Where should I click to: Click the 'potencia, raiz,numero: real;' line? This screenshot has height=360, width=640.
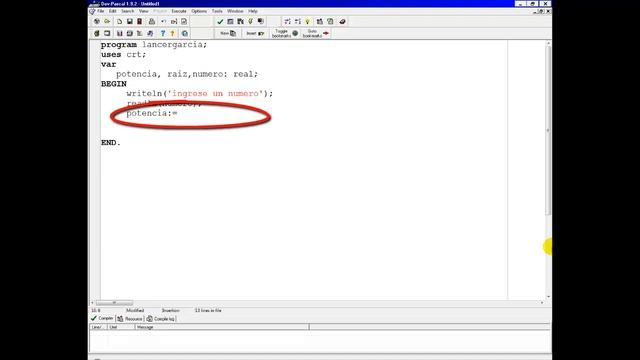[187, 74]
